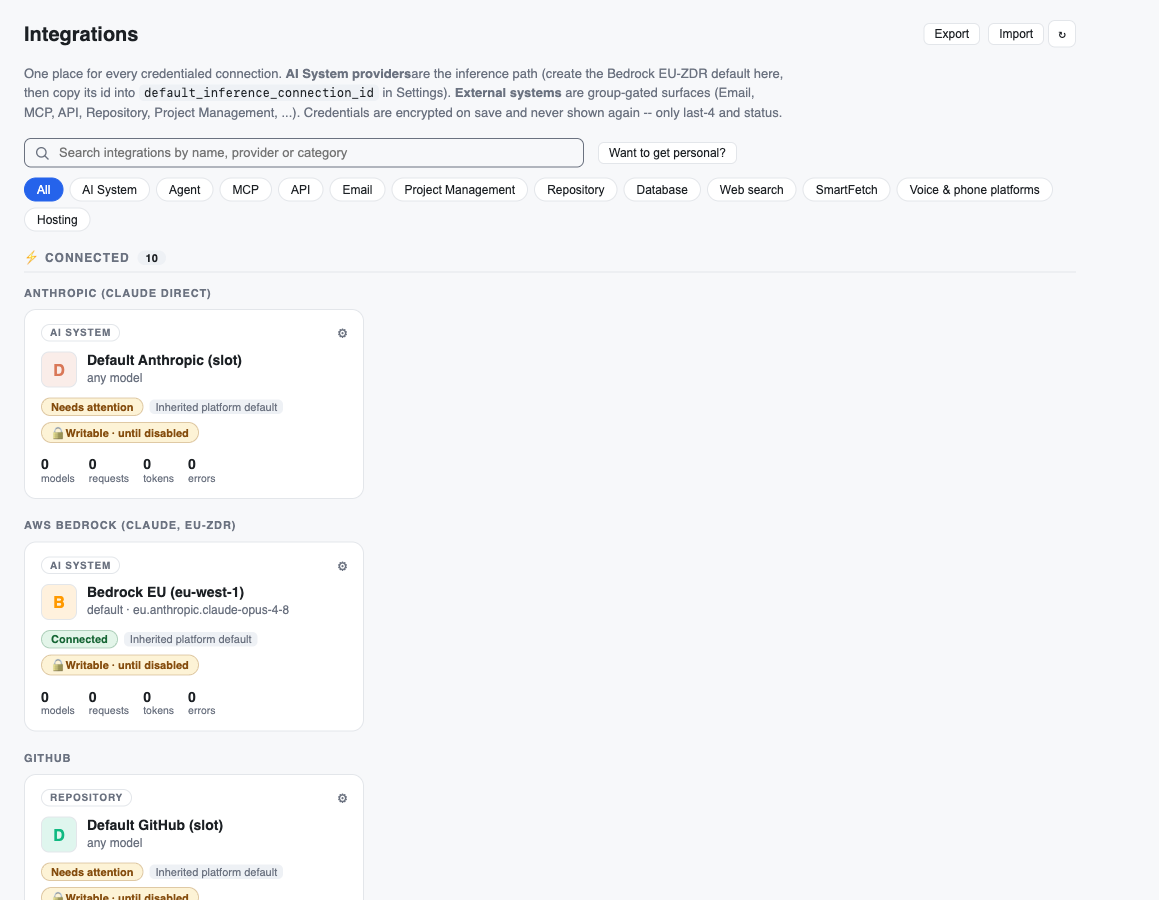Image resolution: width=1159 pixels, height=900 pixels.
Task: Open settings gear on Default GitHub card
Action: 342,798
